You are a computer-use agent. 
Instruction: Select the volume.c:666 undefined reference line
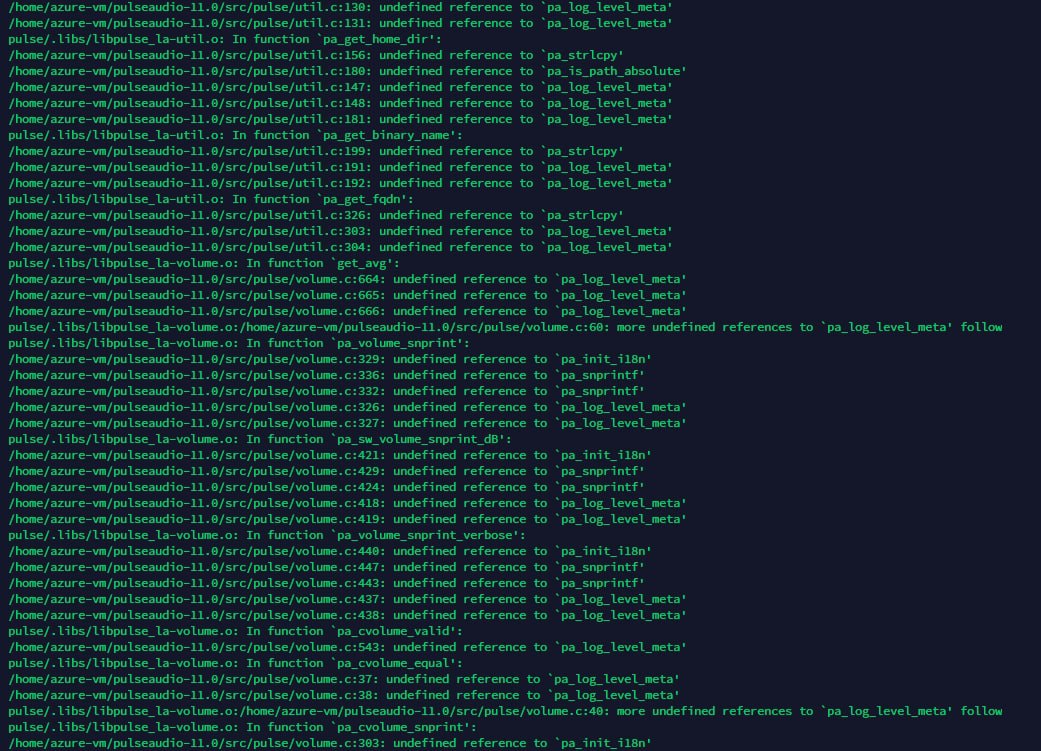(347, 311)
